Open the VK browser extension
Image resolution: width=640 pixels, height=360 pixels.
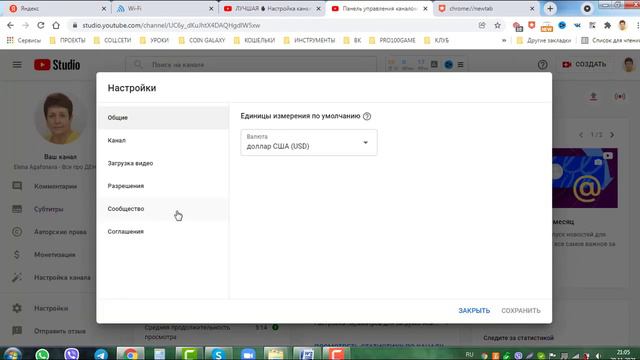(x=577, y=25)
